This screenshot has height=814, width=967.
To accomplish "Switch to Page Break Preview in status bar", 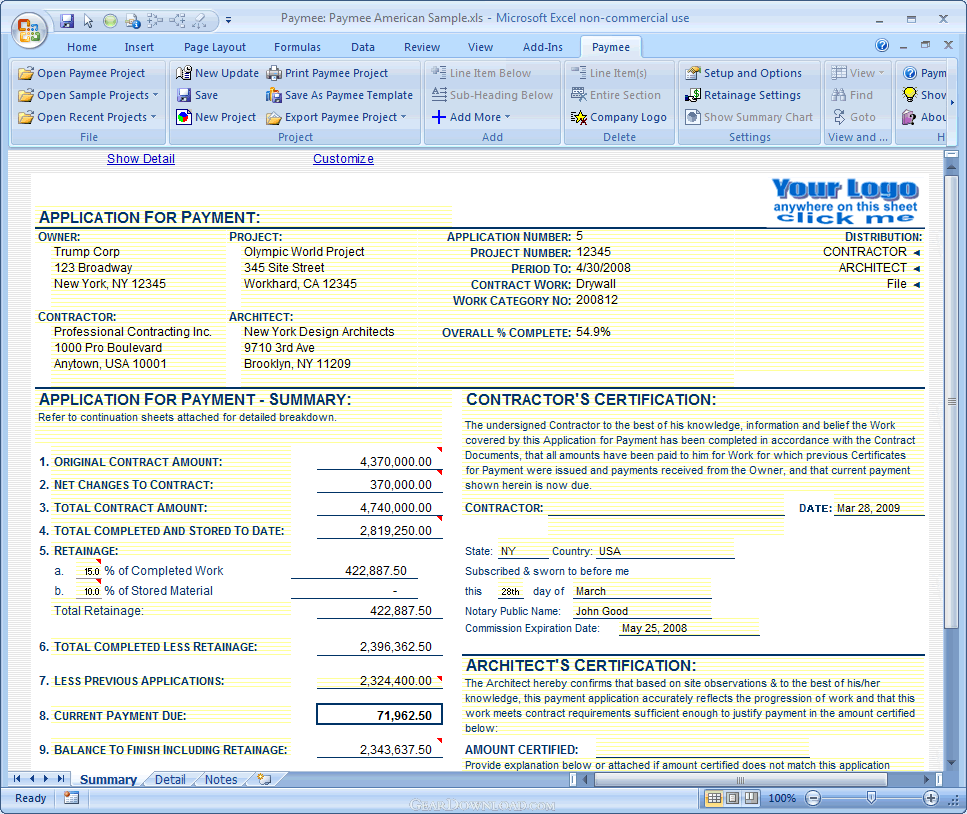I will (751, 798).
